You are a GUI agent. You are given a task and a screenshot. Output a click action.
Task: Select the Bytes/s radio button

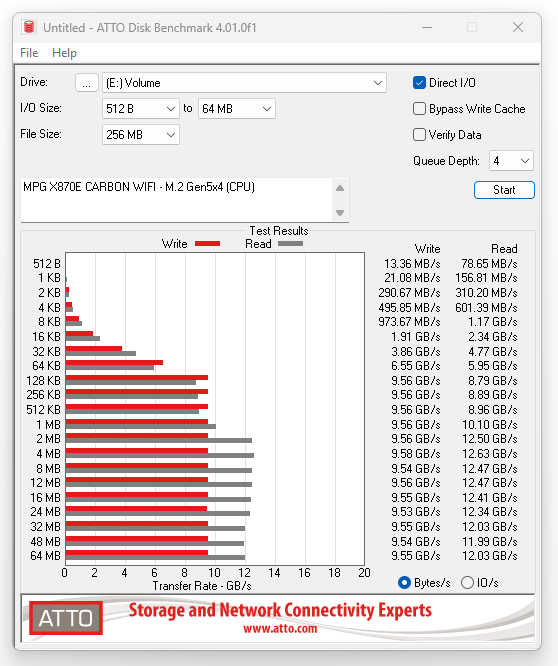tap(404, 582)
